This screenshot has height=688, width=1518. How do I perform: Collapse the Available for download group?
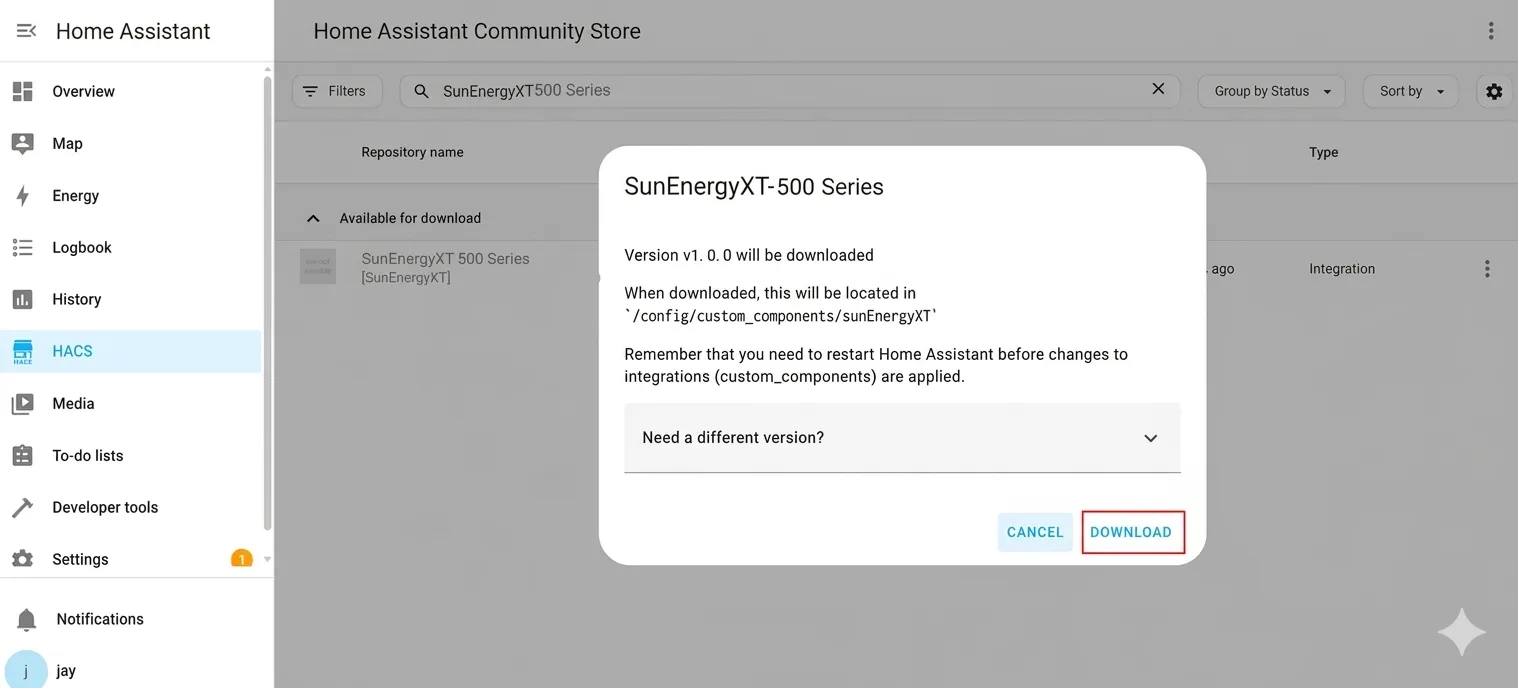point(313,218)
